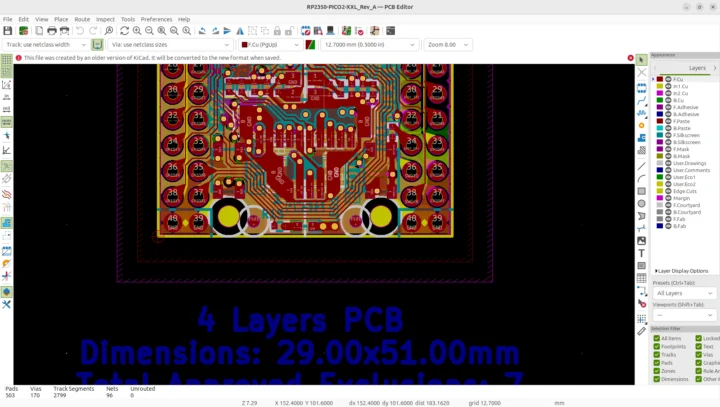Dismiss the older version infobar message
The image size is (720, 407).
click(630, 58)
